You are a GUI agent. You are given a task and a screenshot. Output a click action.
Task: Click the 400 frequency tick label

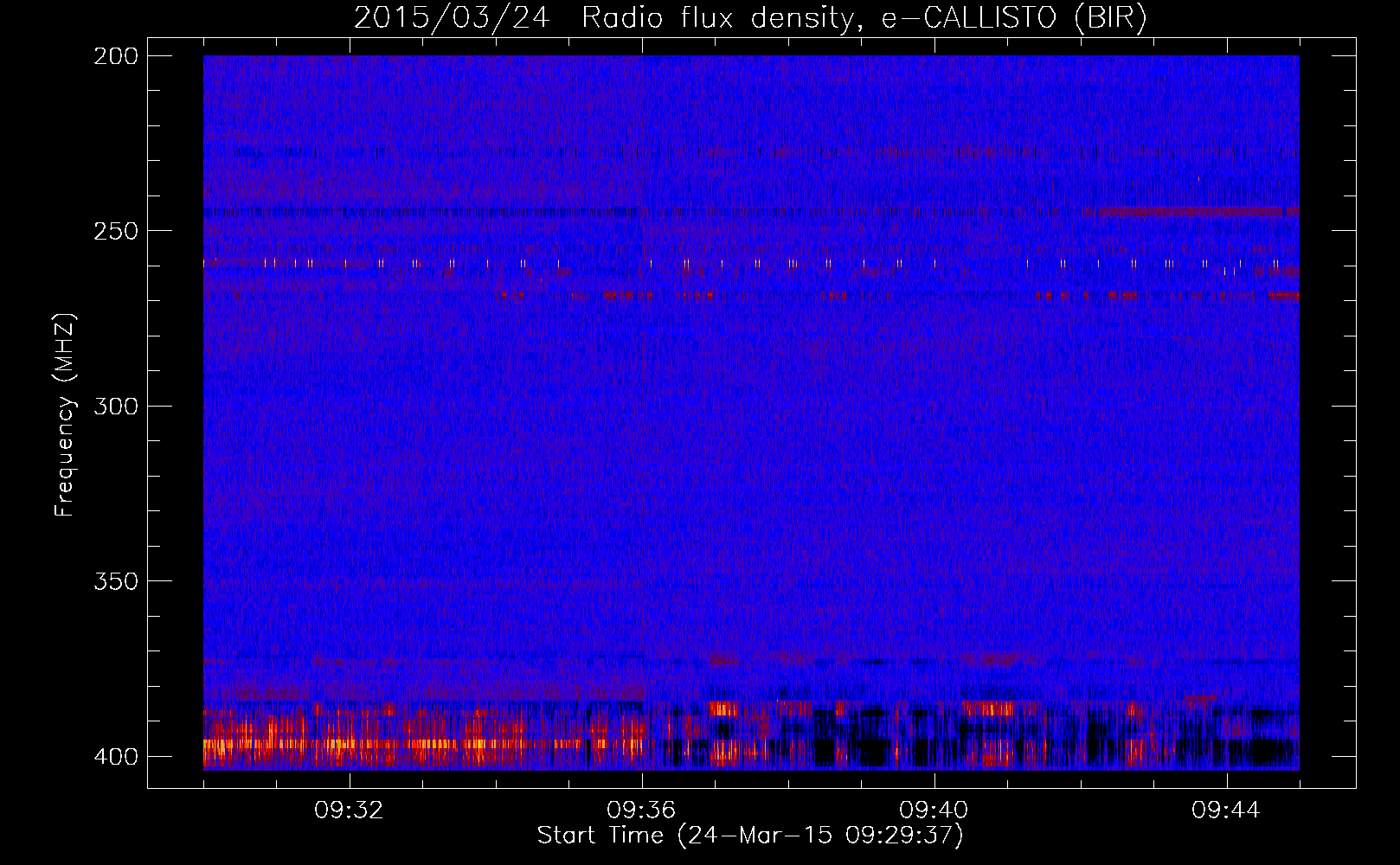pyautogui.click(x=115, y=756)
